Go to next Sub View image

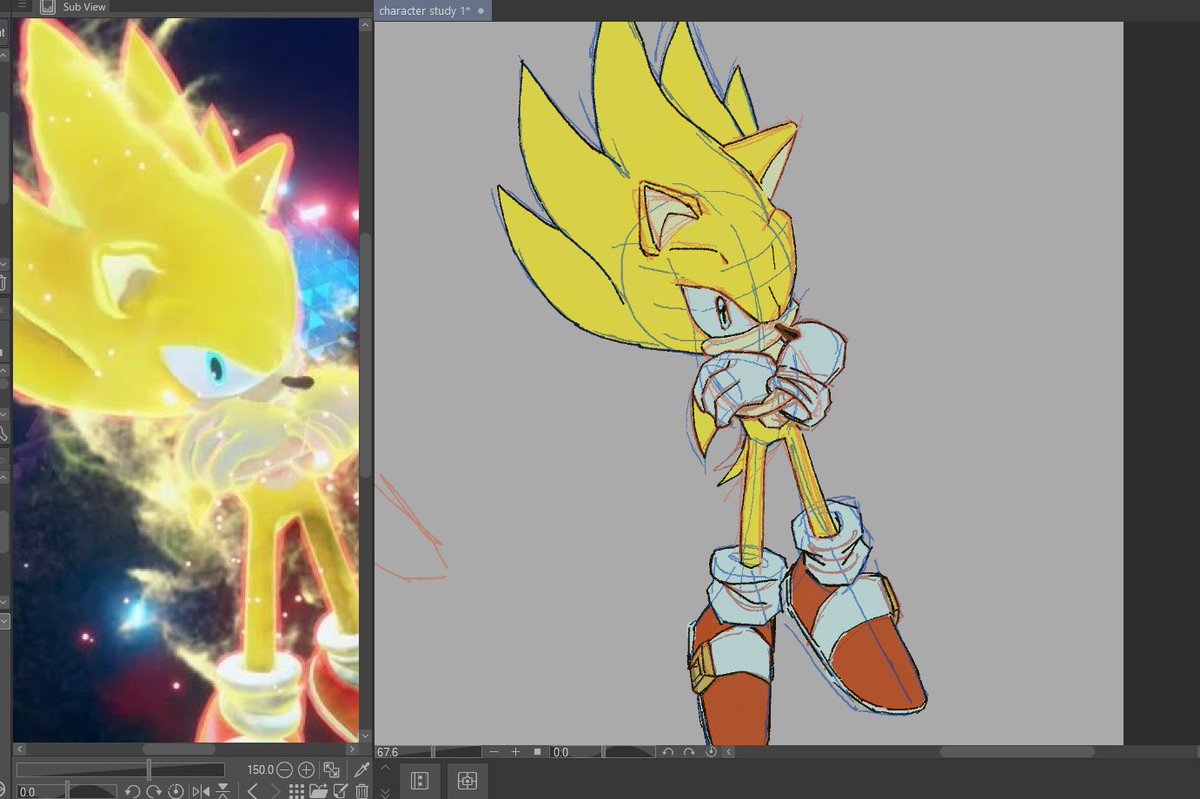[x=275, y=791]
